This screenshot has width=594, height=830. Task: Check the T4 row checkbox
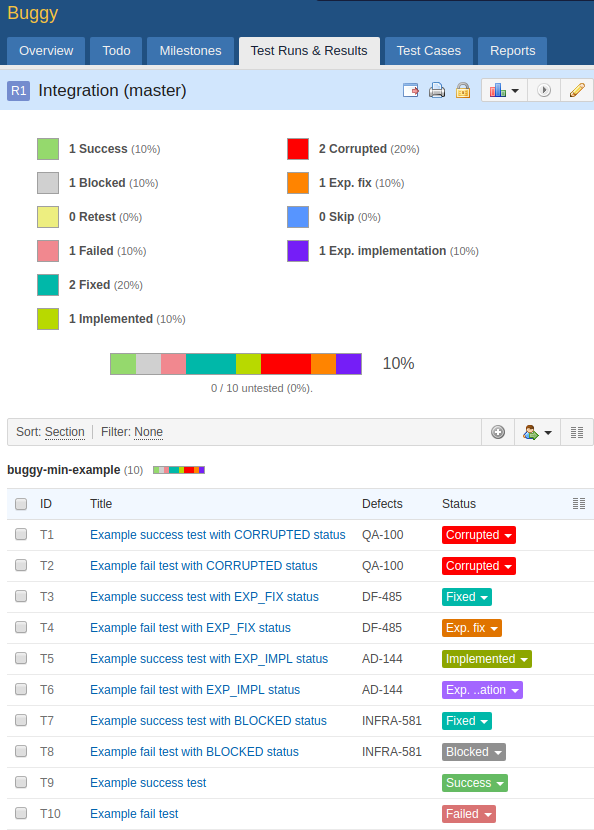21,628
